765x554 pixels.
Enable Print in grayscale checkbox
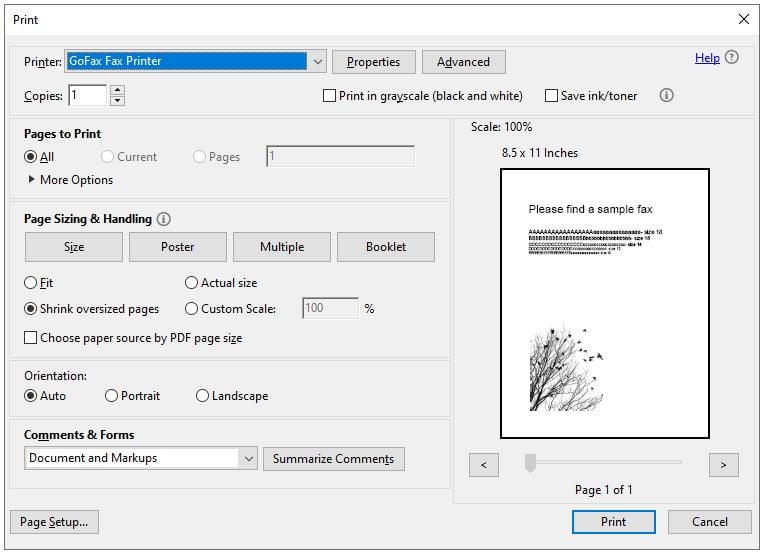(329, 96)
